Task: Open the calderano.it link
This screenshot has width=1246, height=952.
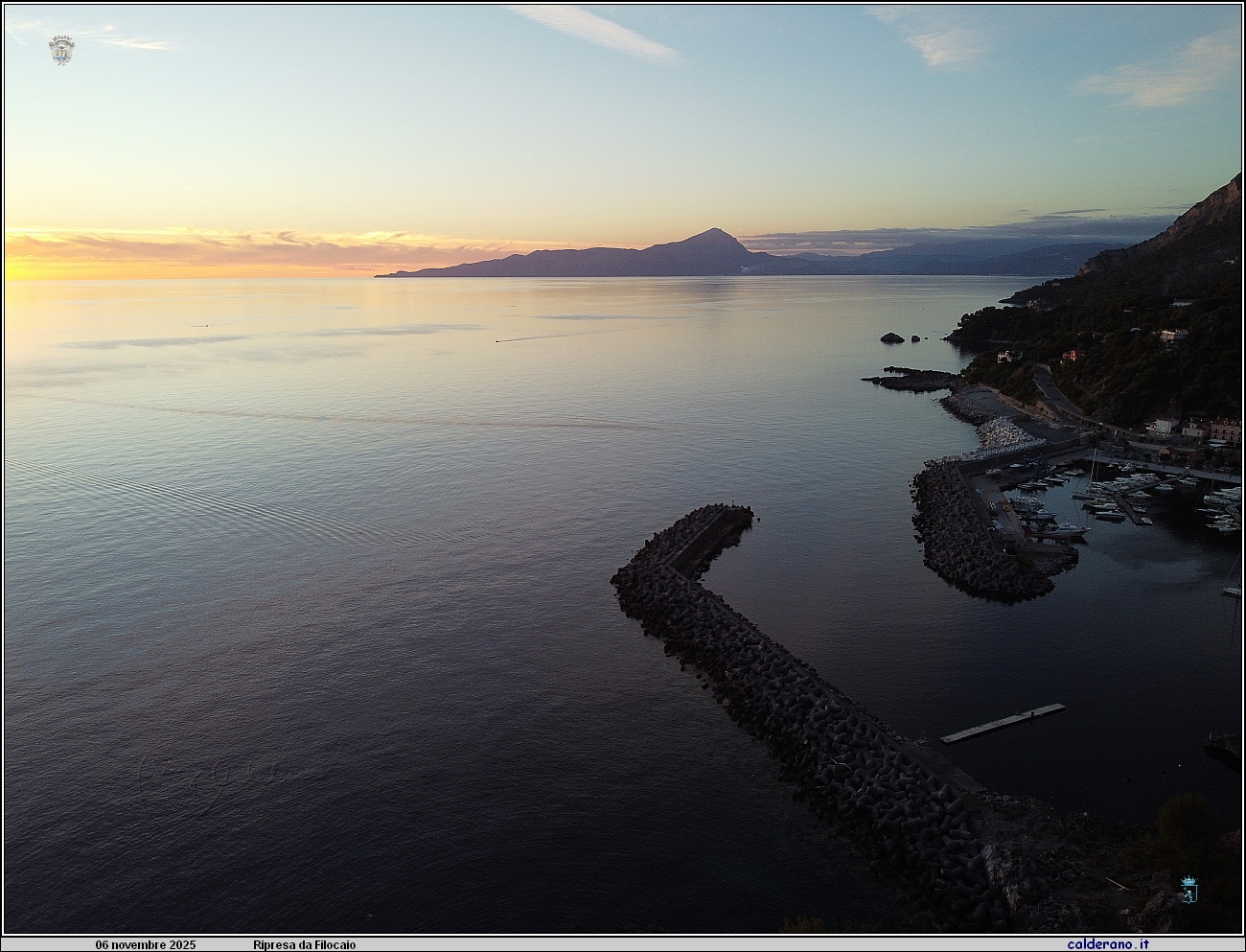Action: click(x=1109, y=944)
